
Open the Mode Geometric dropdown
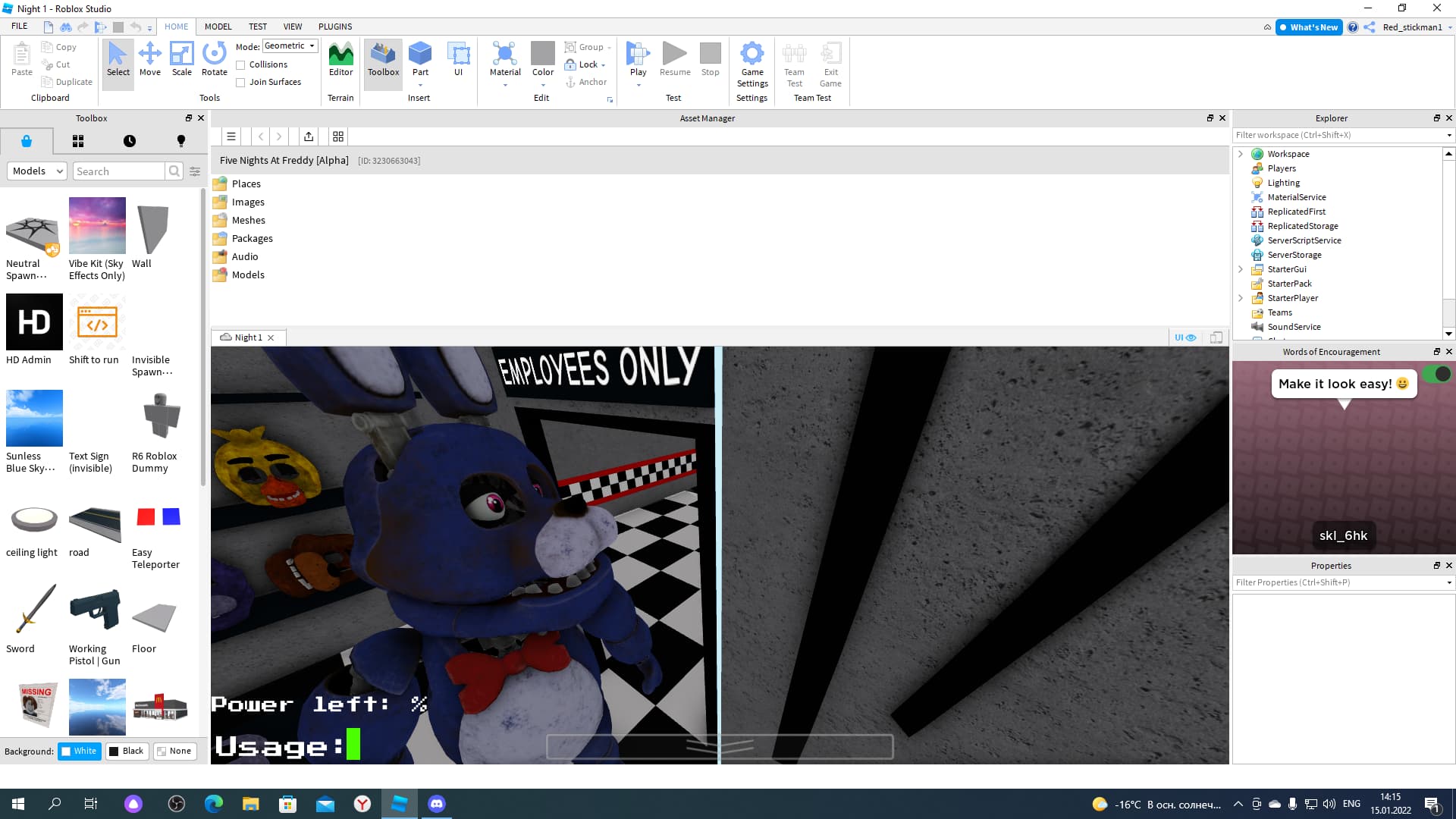(290, 46)
